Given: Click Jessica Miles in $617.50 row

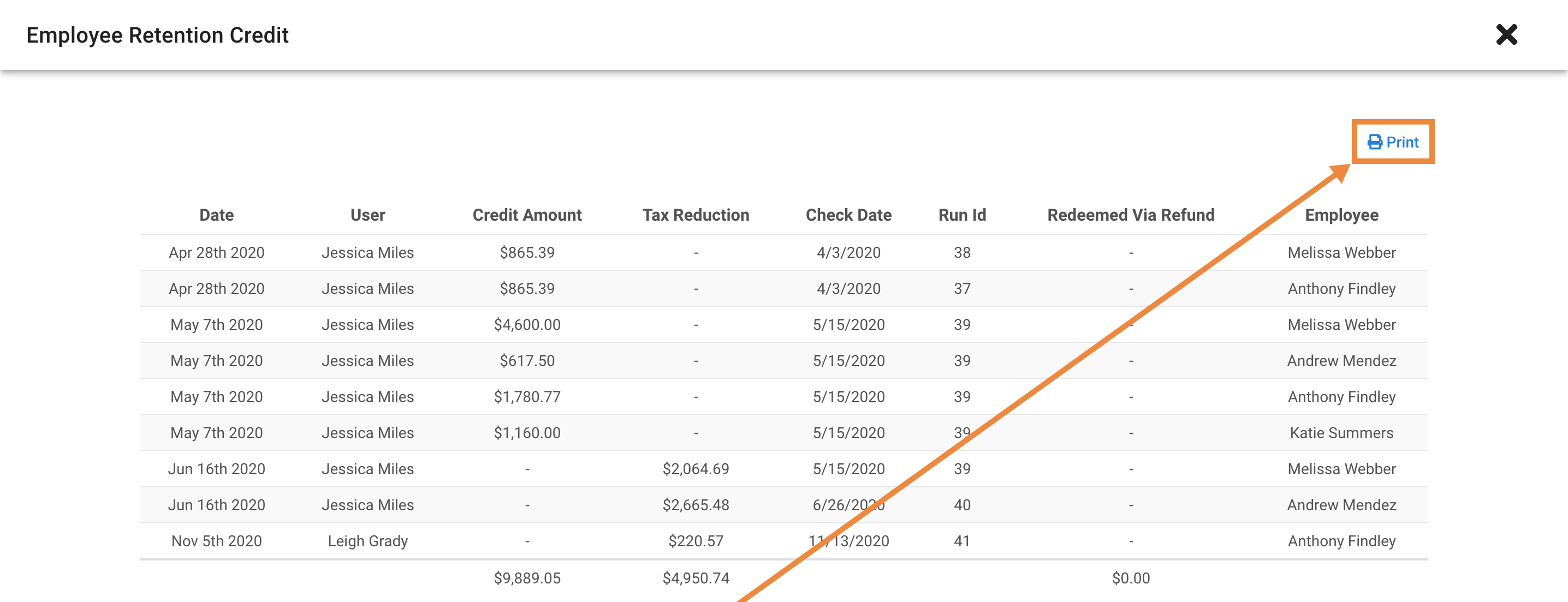Looking at the screenshot, I should pyautogui.click(x=367, y=361).
